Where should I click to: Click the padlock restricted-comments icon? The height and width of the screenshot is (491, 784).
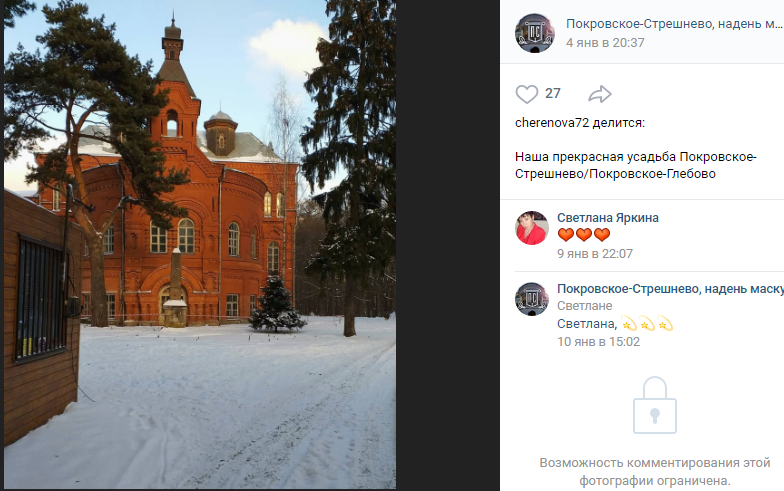(654, 406)
